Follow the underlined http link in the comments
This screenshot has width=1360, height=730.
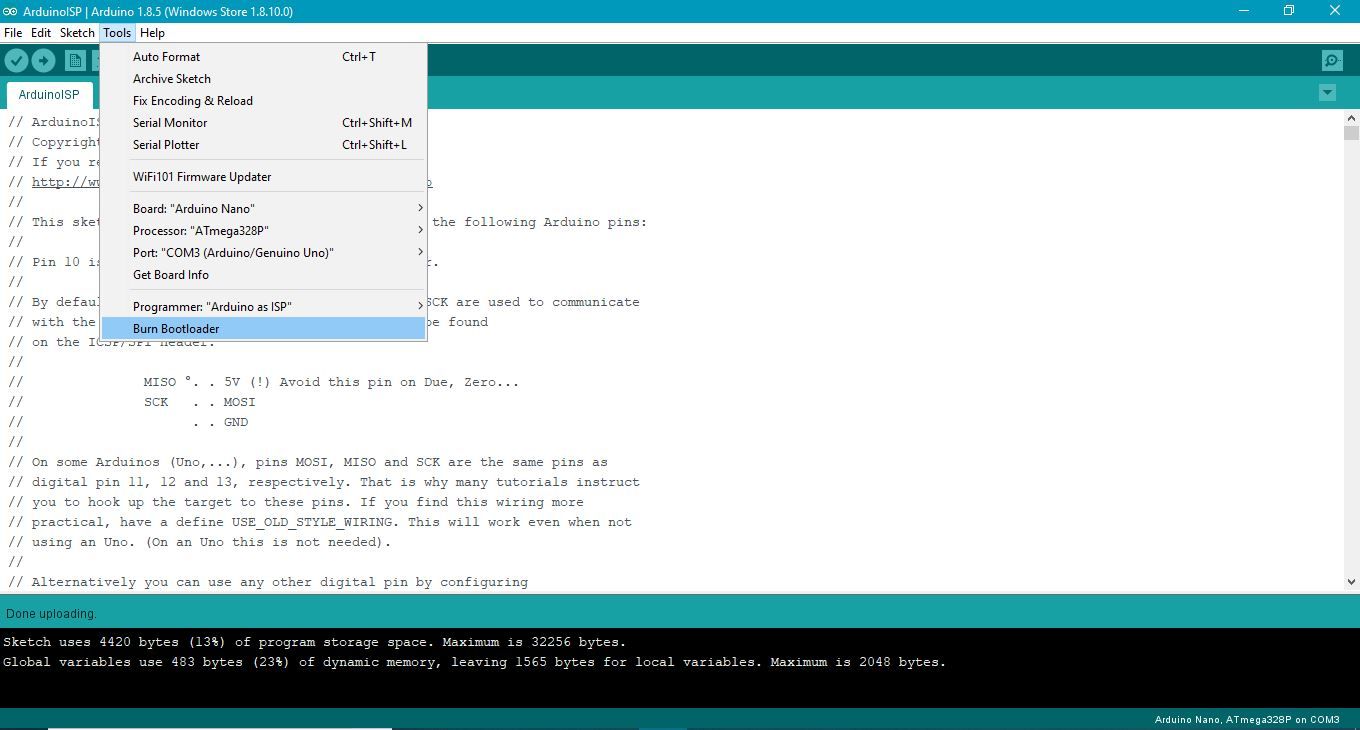point(62,181)
